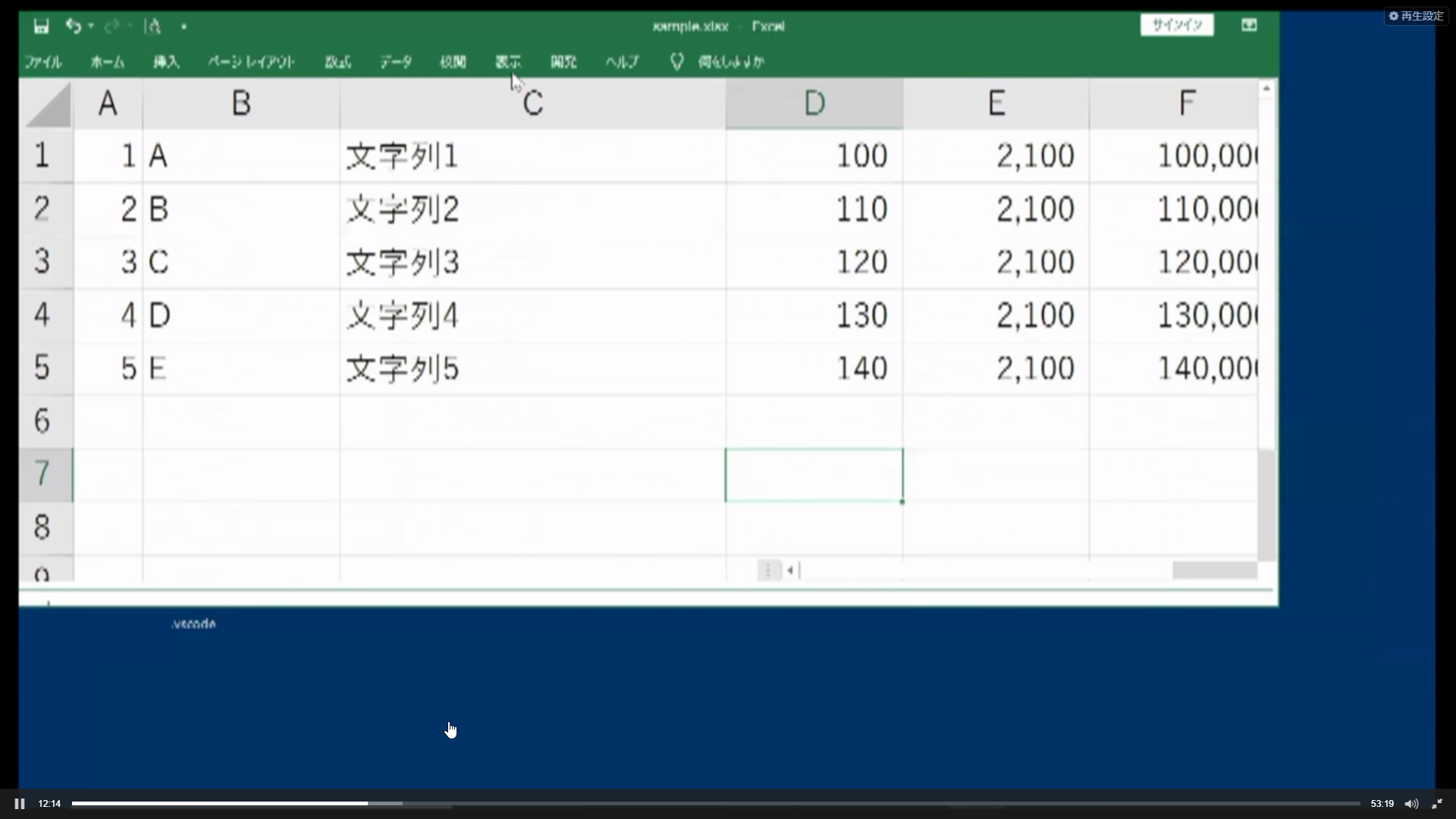Click the vertical scrollbar up arrow
The height and width of the screenshot is (819, 1456).
pyautogui.click(x=1266, y=89)
